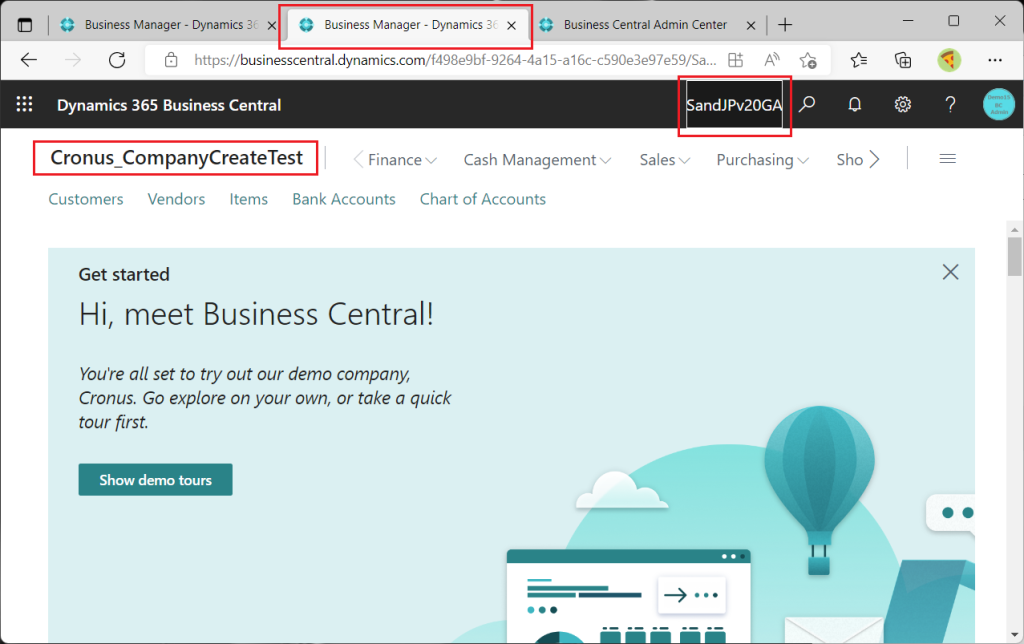
Task: Expand the Purchasing menu
Action: (763, 160)
